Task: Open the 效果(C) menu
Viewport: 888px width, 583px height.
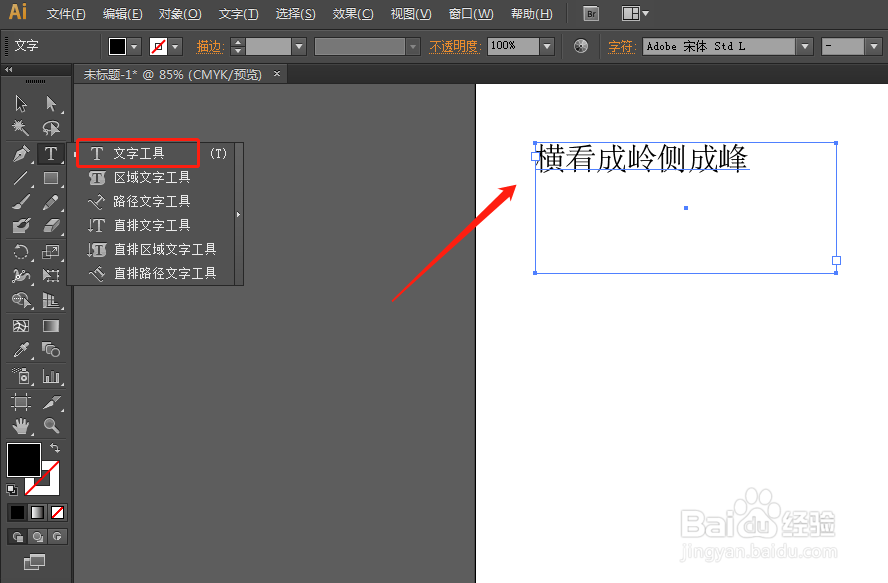Action: (x=353, y=14)
